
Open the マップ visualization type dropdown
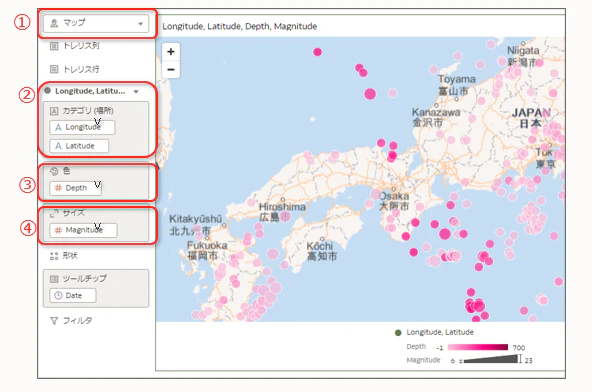pyautogui.click(x=96, y=23)
